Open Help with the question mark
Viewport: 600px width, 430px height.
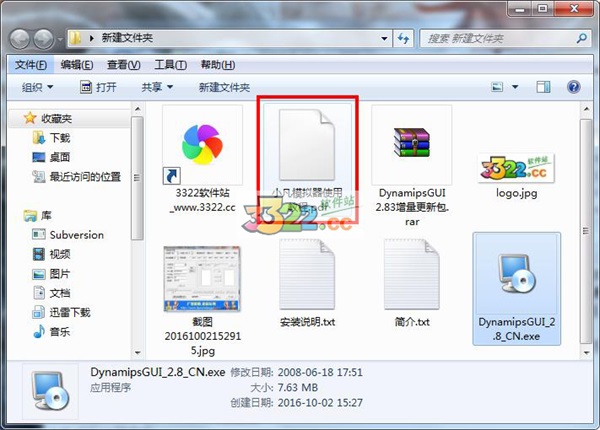[573, 87]
